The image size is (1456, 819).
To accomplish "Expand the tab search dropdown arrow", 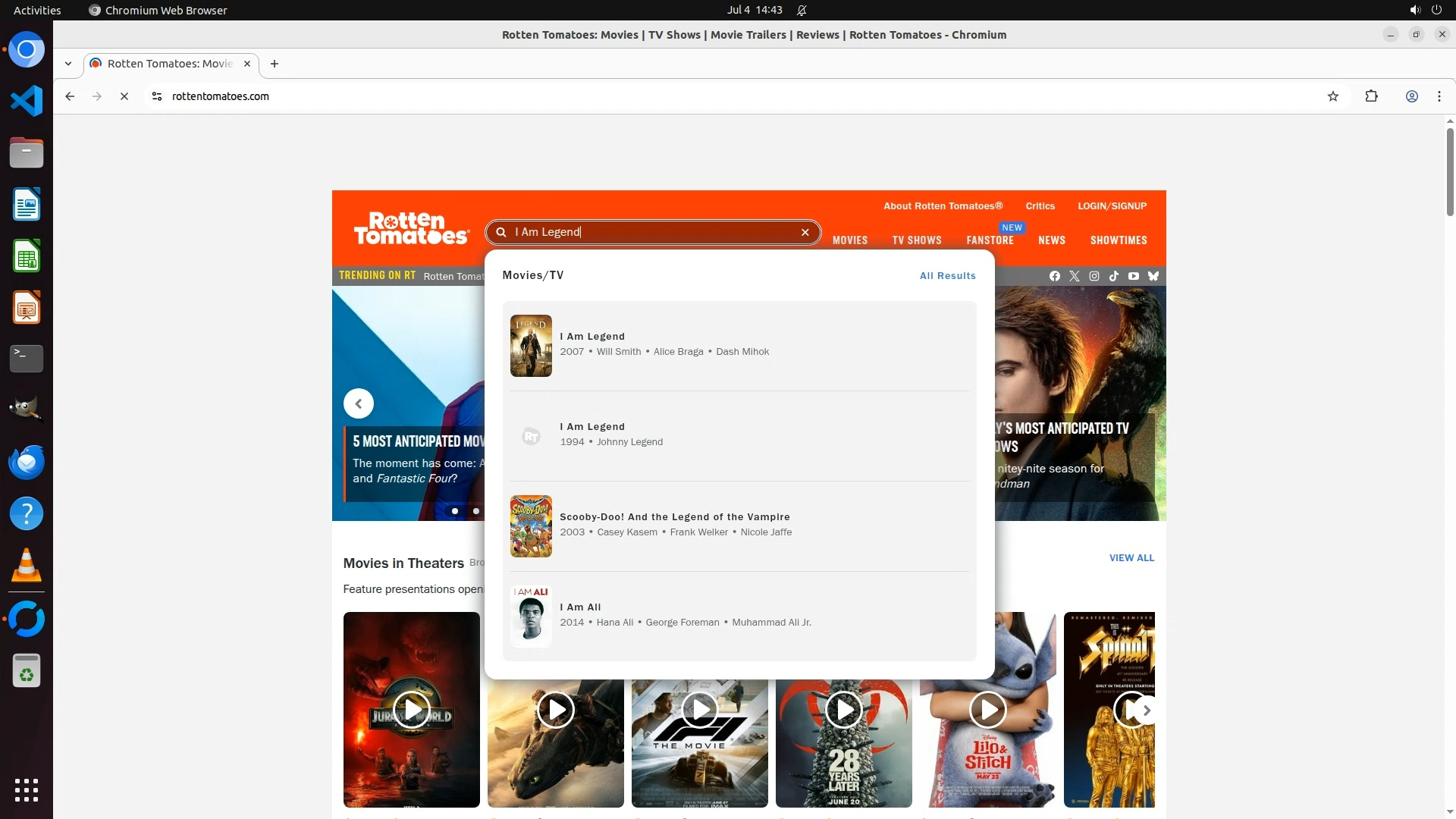I will pos(68,64).
